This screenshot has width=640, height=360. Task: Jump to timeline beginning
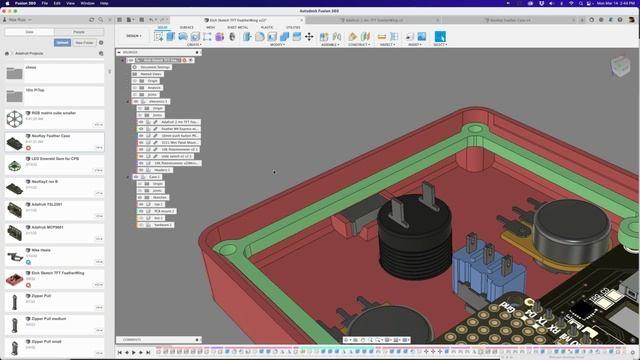(x=120, y=352)
